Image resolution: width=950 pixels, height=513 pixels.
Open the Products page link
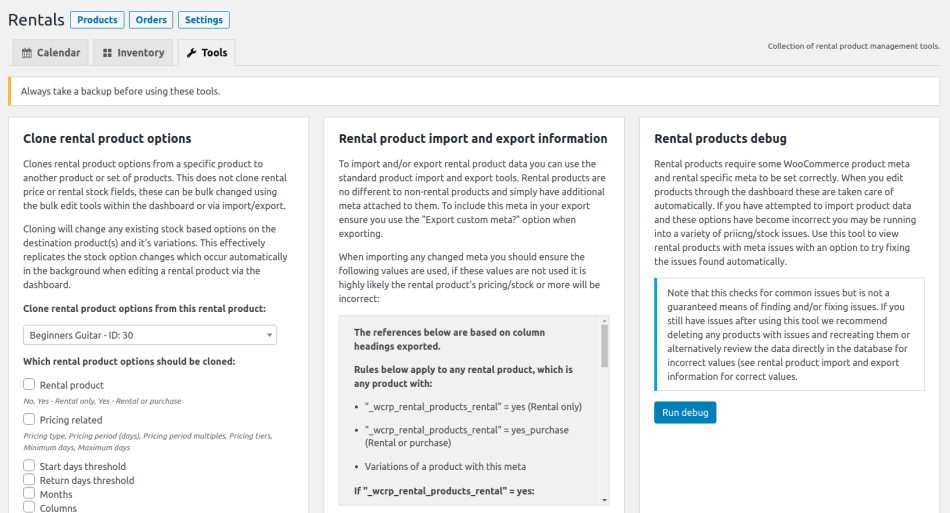(x=97, y=19)
